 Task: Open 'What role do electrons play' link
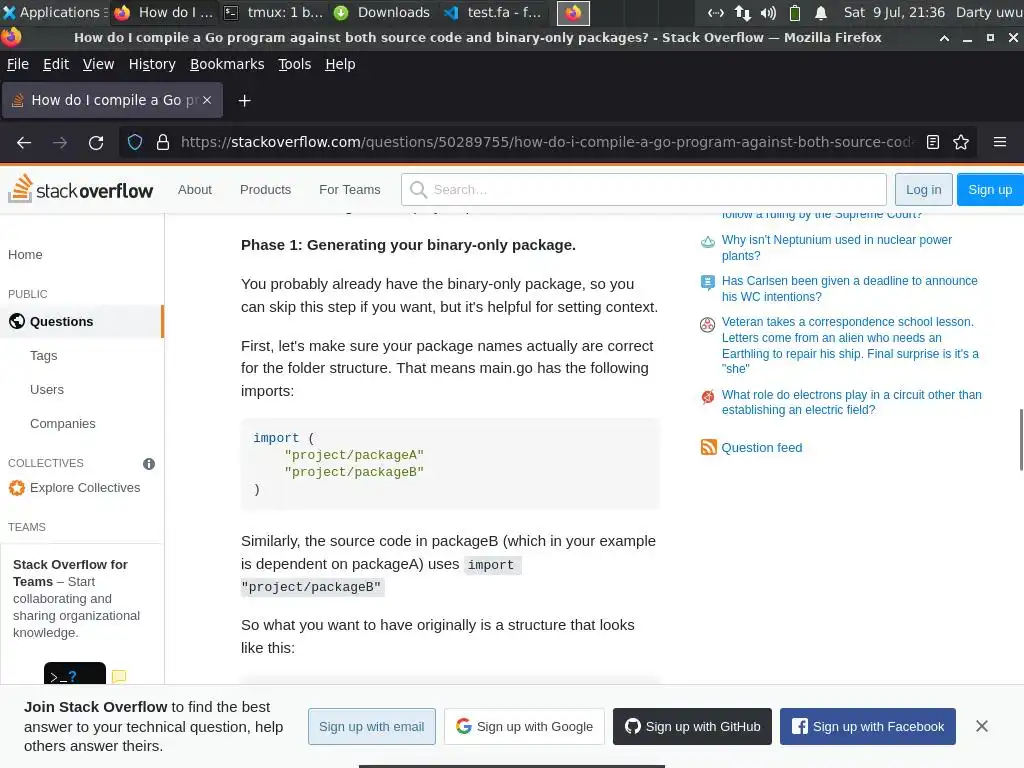(851, 402)
